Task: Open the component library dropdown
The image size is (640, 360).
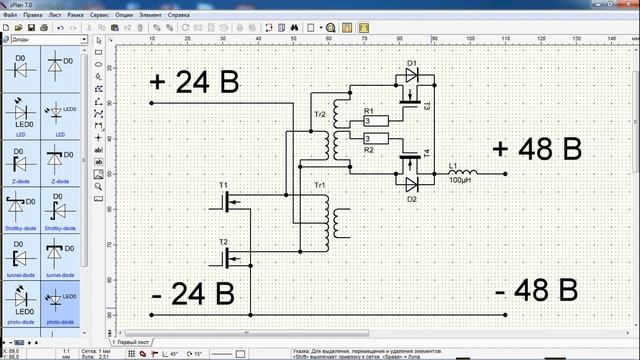Action: coord(84,40)
